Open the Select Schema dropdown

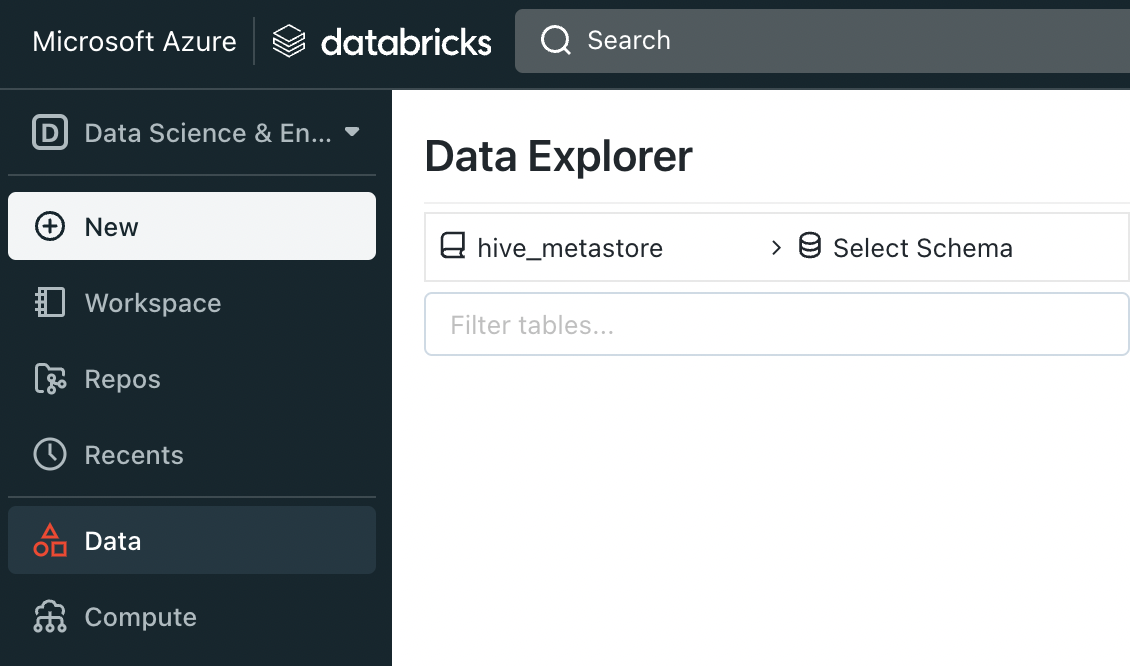click(922, 248)
